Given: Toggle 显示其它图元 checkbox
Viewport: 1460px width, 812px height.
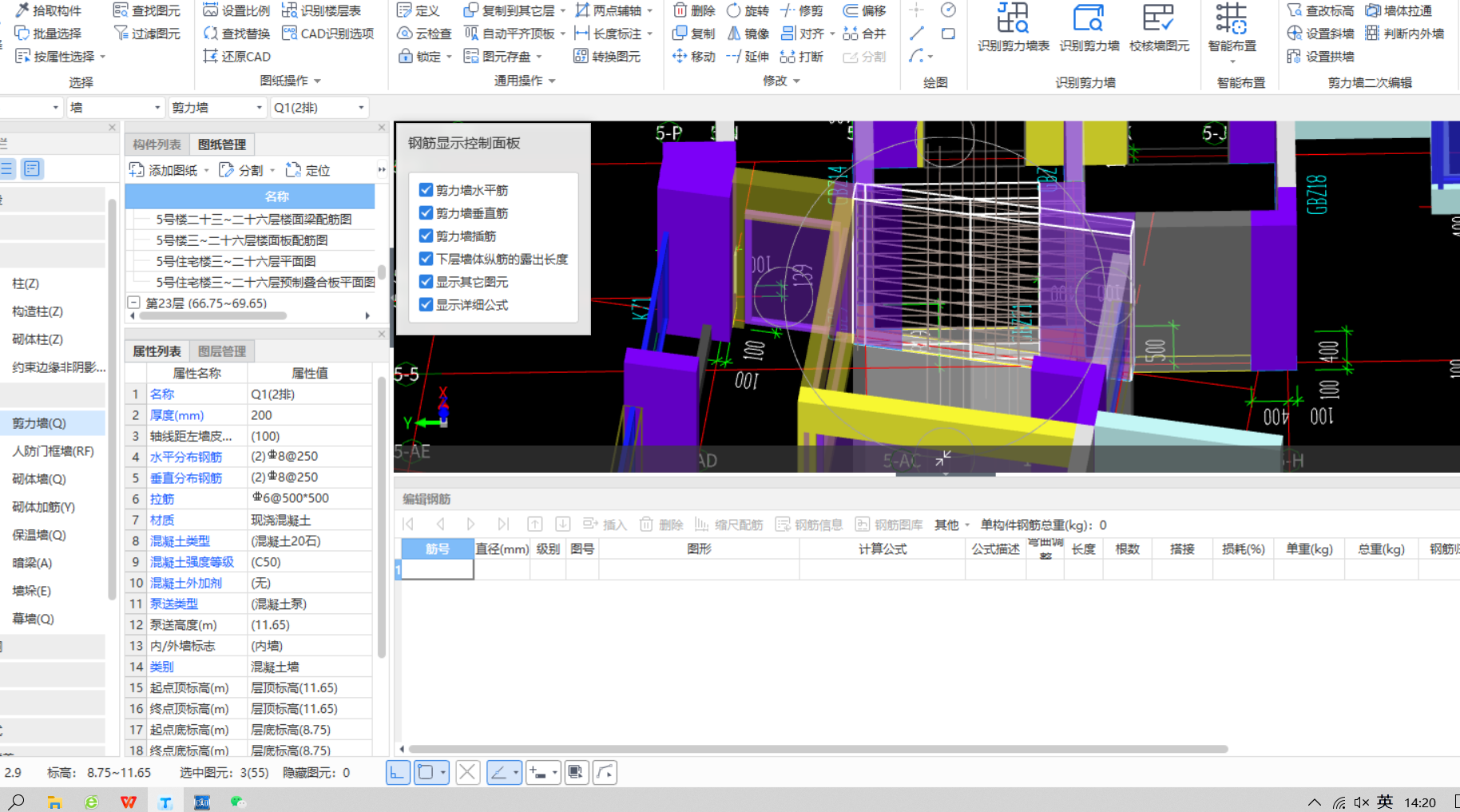Looking at the screenshot, I should pos(426,282).
